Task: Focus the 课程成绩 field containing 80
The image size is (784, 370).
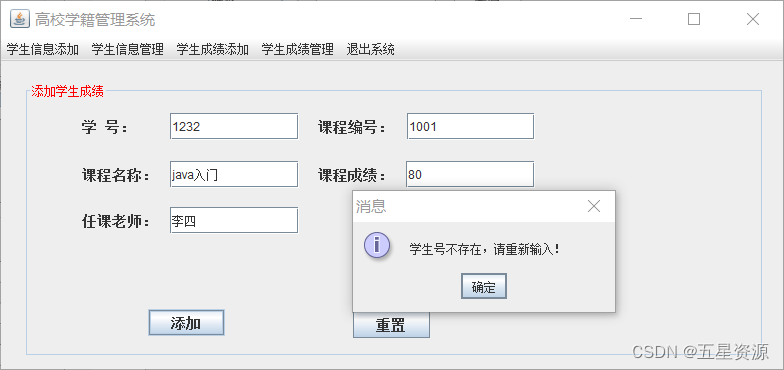Action: click(470, 174)
